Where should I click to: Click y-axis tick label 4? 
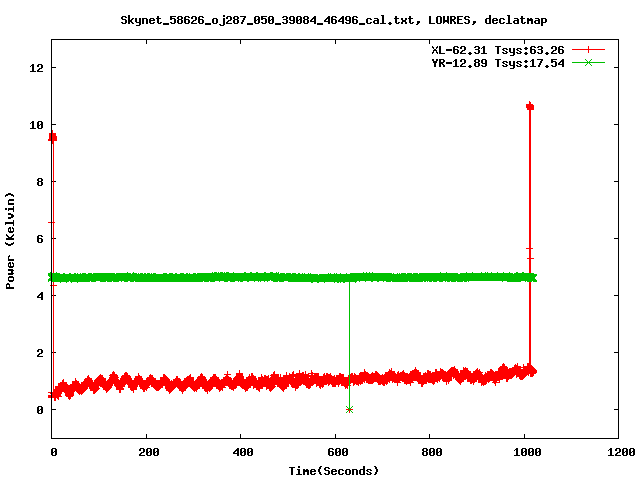pos(40,296)
